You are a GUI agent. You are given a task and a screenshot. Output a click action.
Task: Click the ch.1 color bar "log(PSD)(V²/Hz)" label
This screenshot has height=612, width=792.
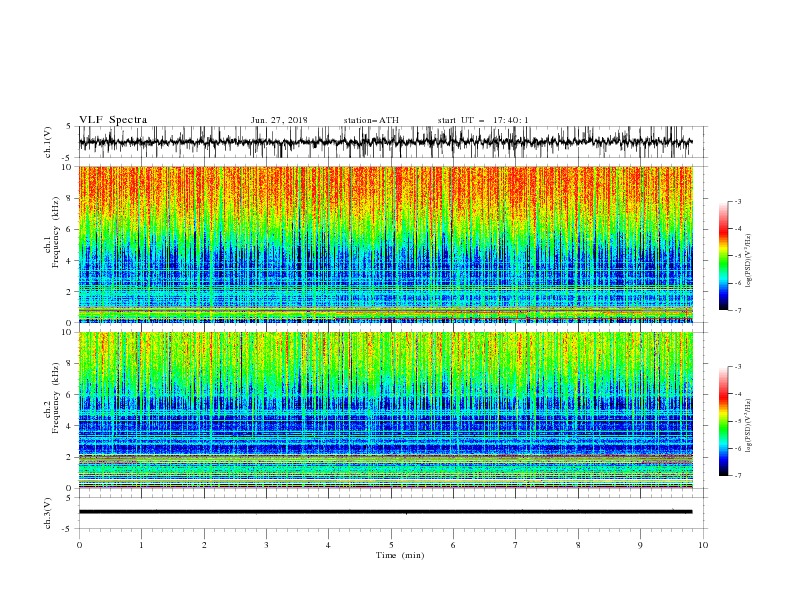[x=749, y=261]
